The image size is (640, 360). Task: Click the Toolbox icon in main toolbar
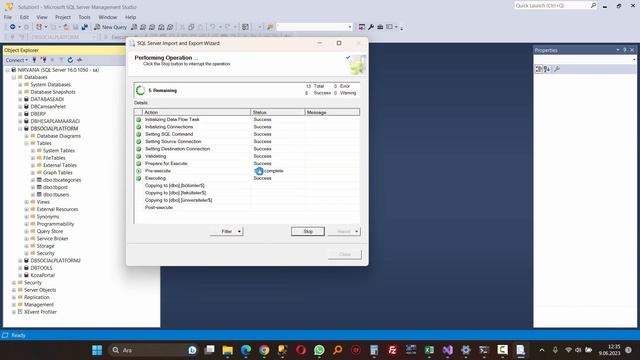(380, 27)
